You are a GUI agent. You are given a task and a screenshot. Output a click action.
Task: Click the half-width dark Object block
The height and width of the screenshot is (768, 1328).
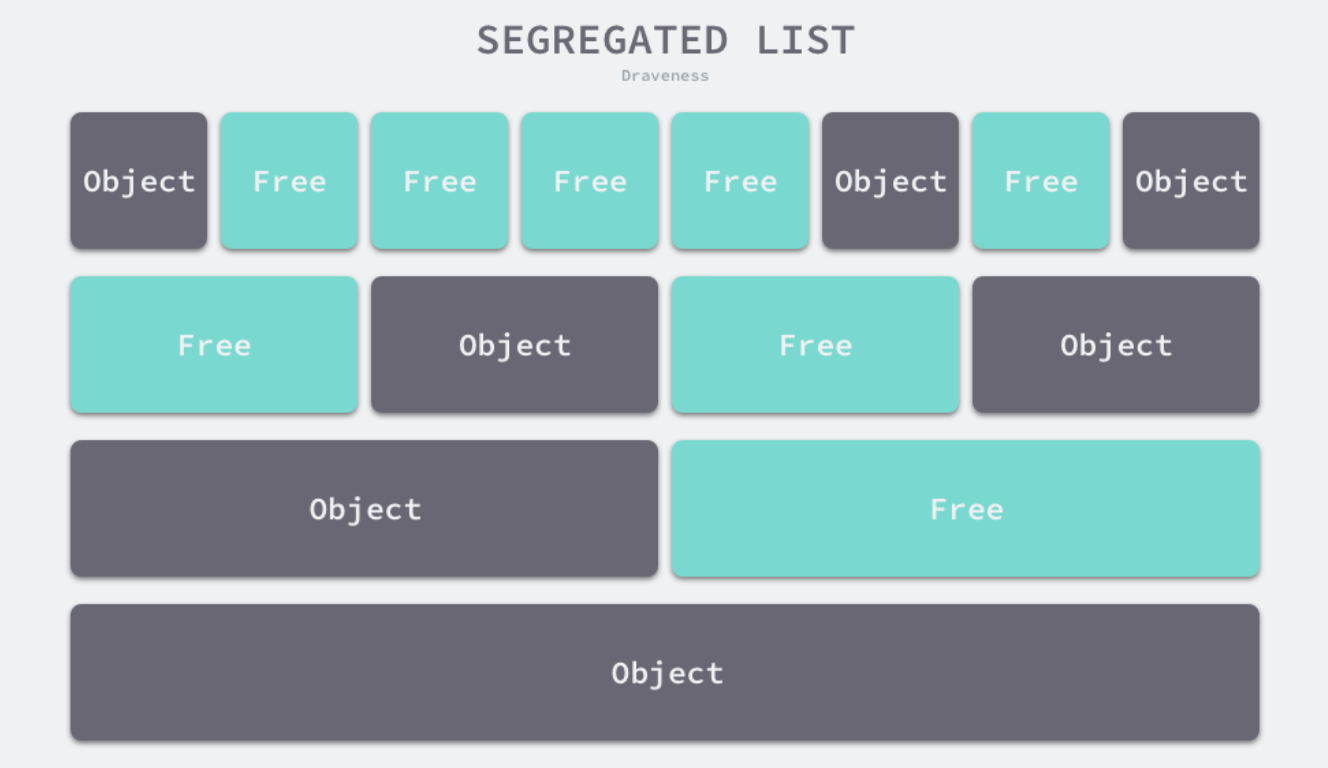364,509
